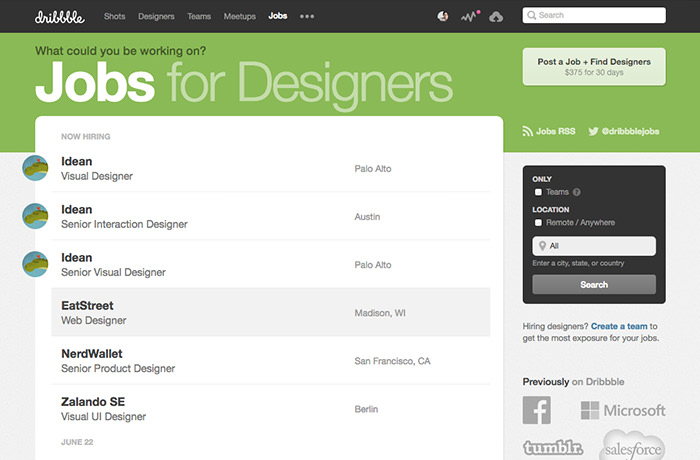The height and width of the screenshot is (460, 700).
Task: Navigate to Meetups
Action: coord(240,17)
